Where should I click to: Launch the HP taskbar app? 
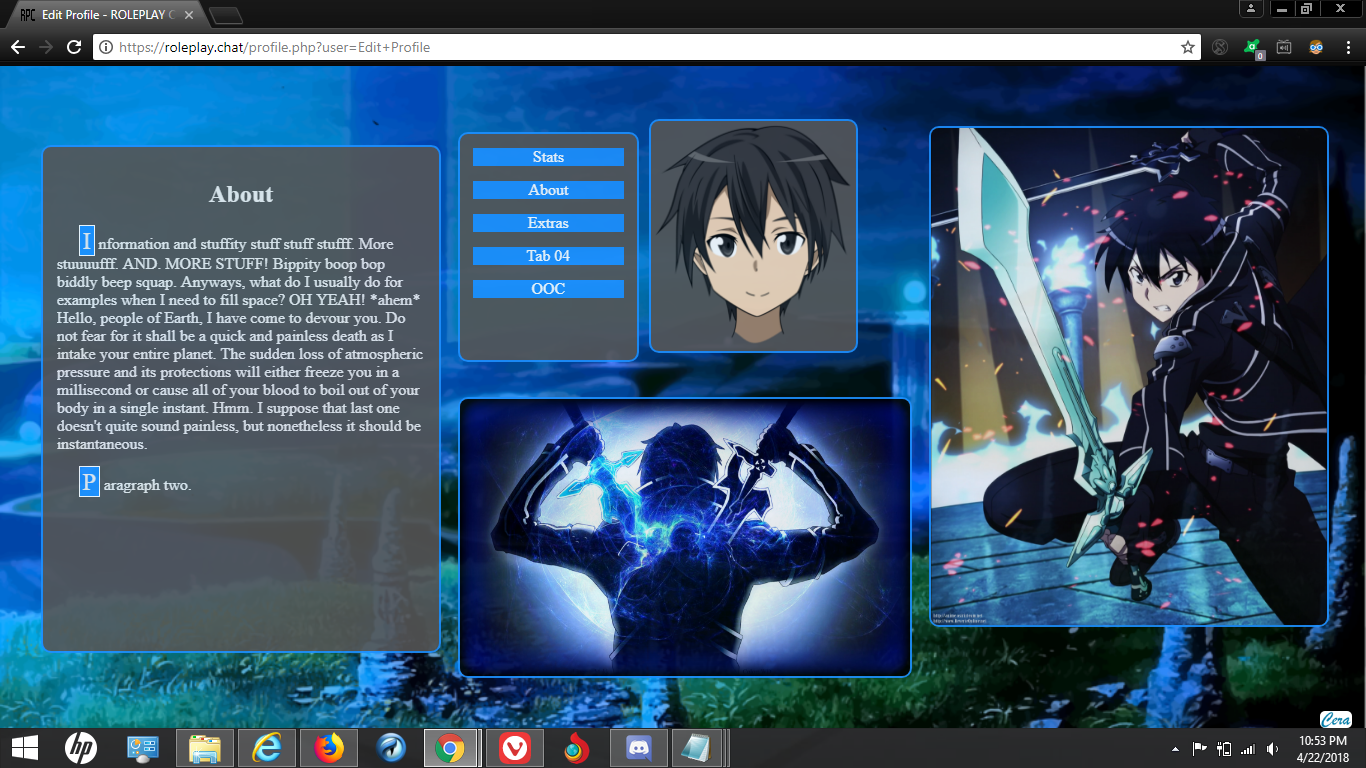81,748
